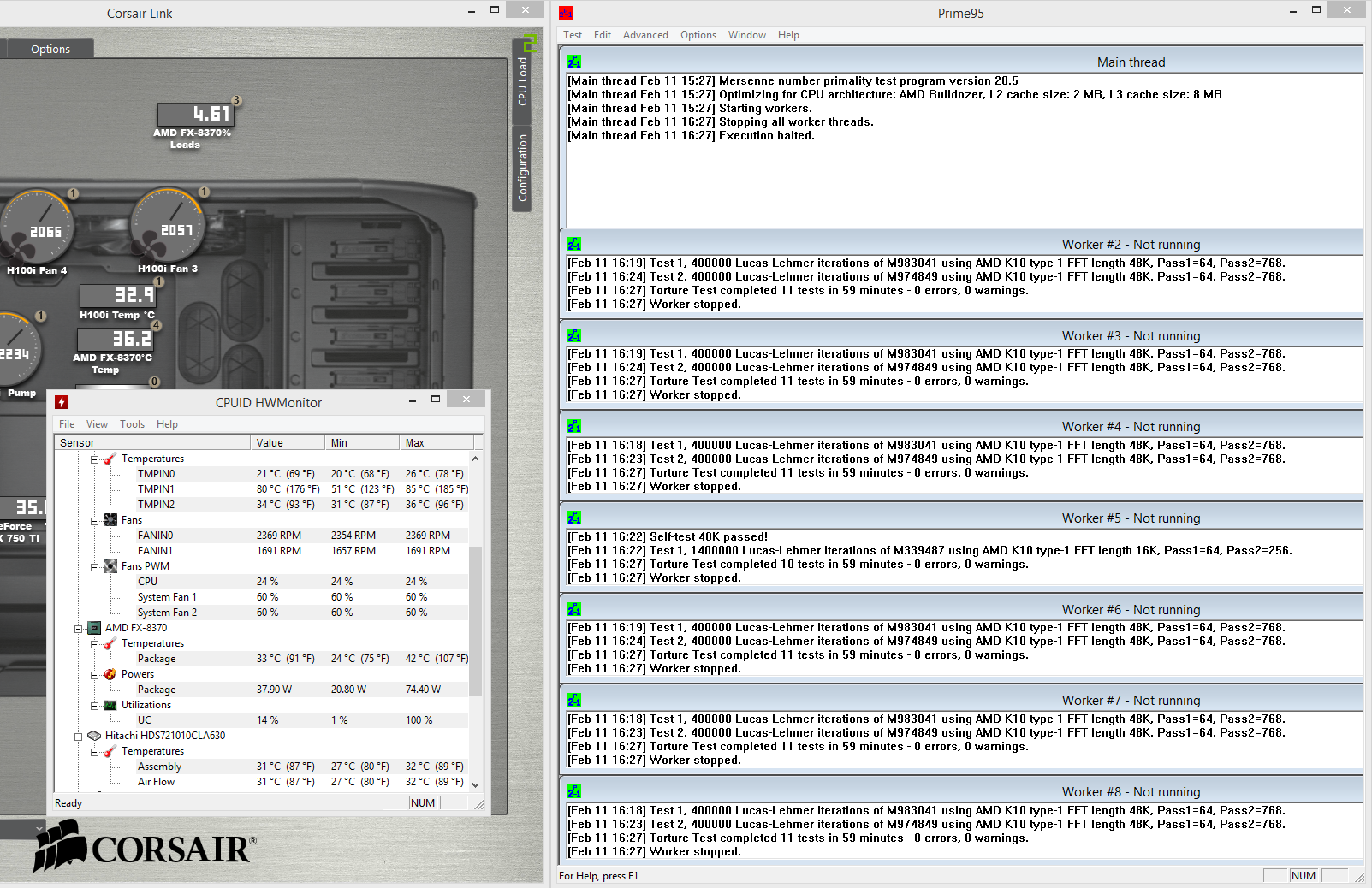This screenshot has width=1372, height=888.
Task: Click the Fans PWM icon in HWMonitor tree
Action: [110, 566]
